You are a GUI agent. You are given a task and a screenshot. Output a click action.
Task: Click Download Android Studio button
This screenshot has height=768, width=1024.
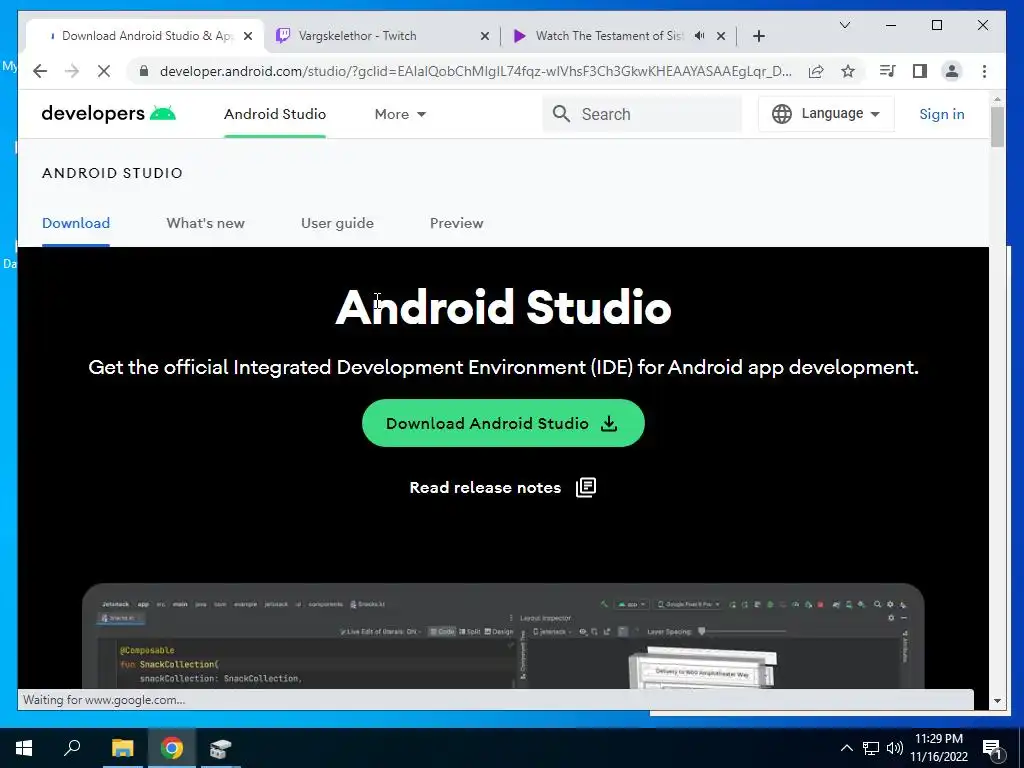coord(503,423)
